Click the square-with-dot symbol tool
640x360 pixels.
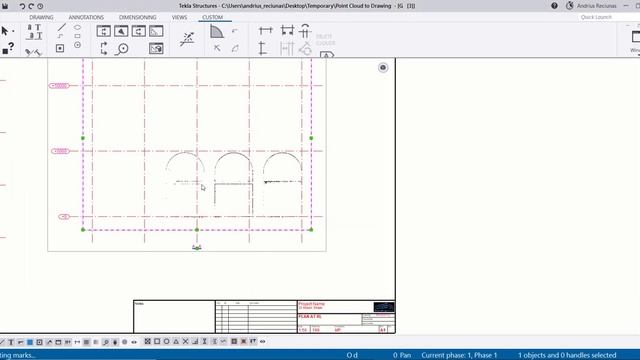coord(60,49)
